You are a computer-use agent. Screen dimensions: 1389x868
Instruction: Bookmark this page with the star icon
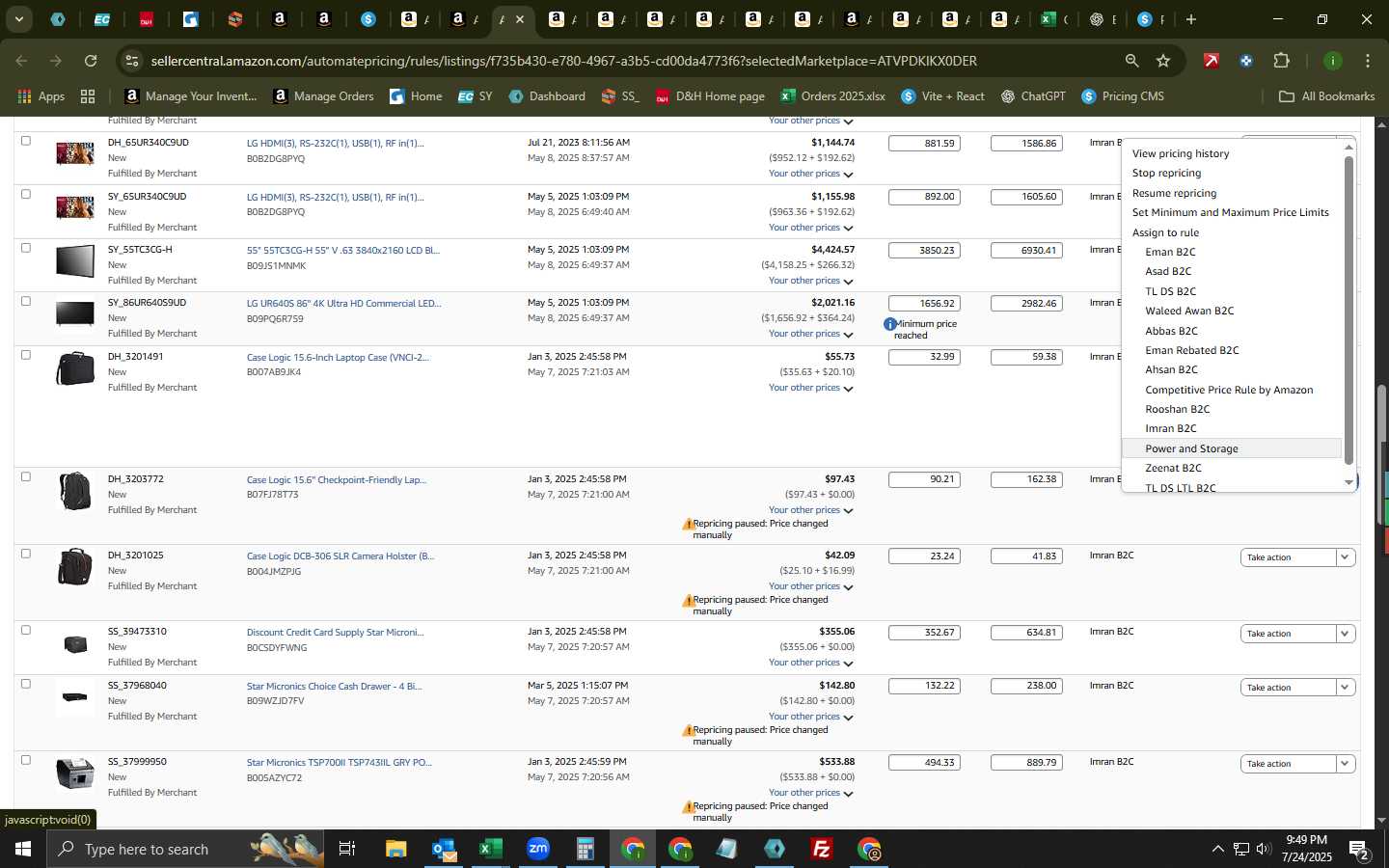pyautogui.click(x=1163, y=61)
